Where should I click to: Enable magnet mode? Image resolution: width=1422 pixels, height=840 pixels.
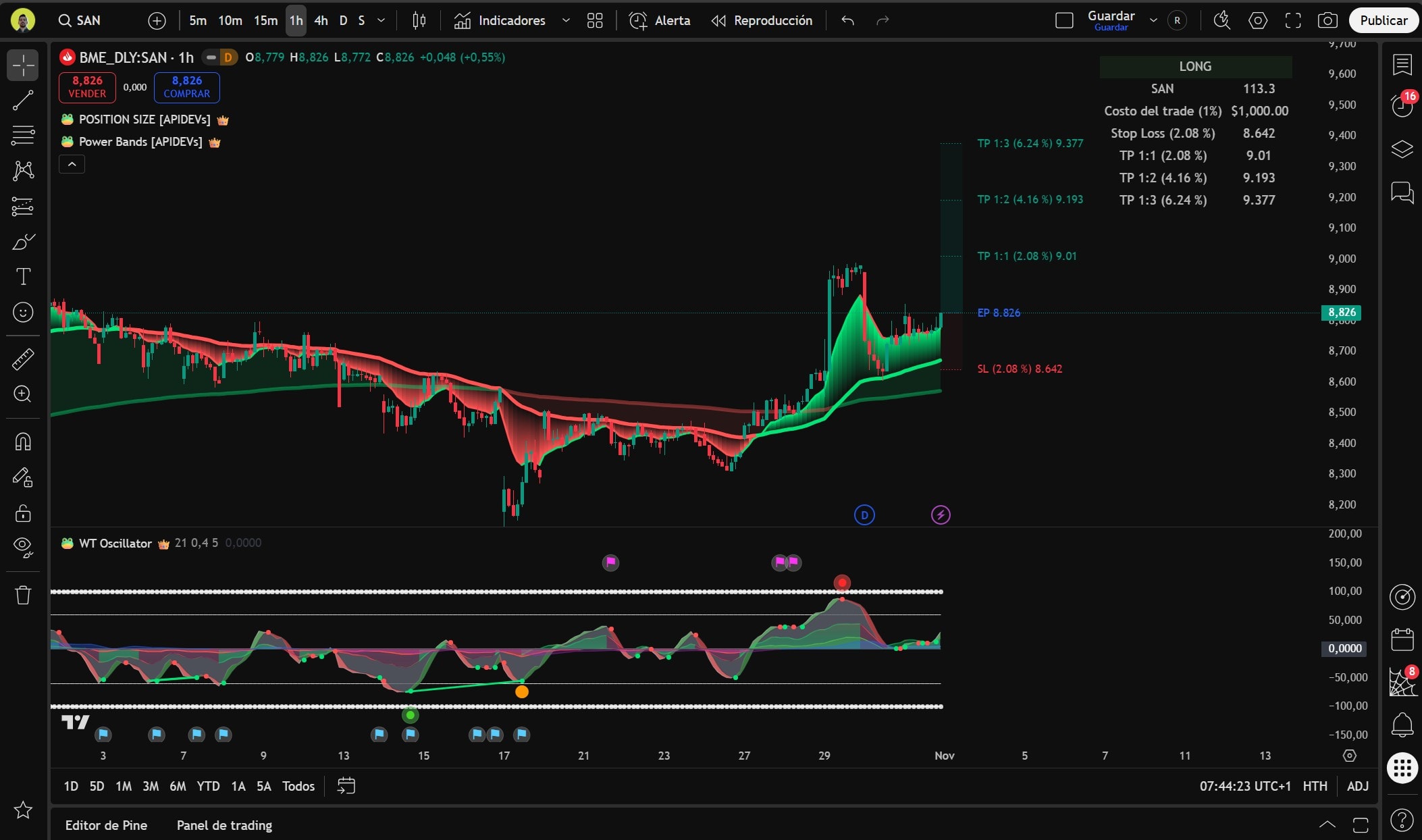tap(23, 442)
